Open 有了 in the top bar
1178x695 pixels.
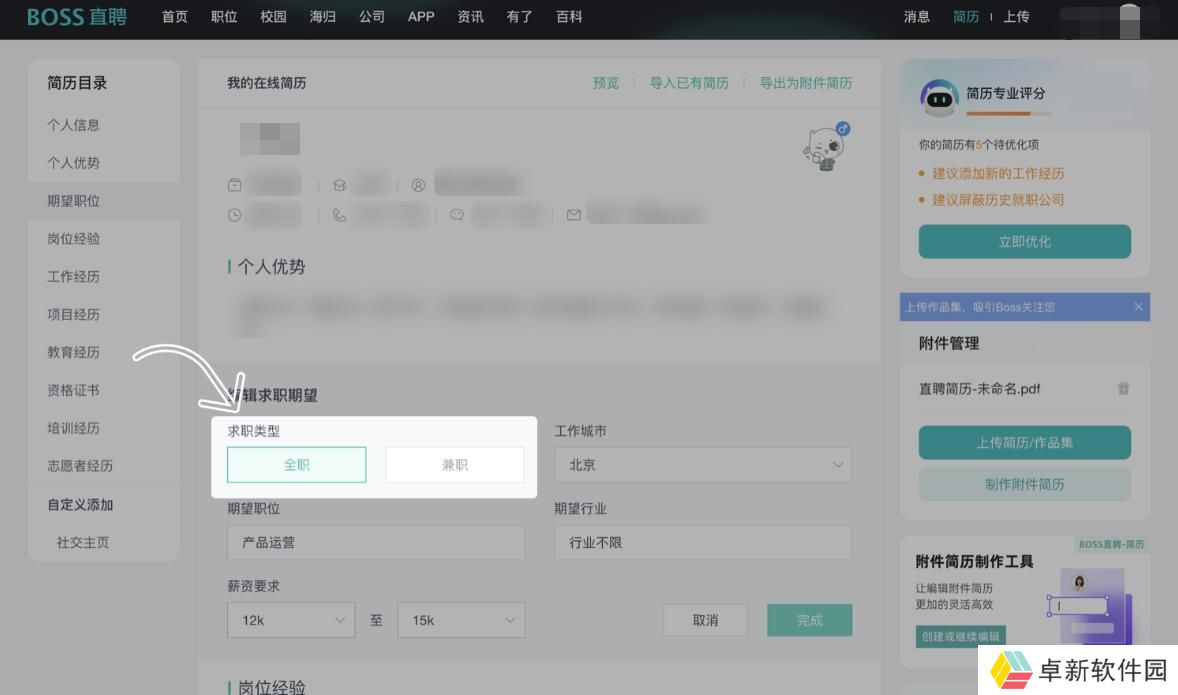(x=519, y=17)
